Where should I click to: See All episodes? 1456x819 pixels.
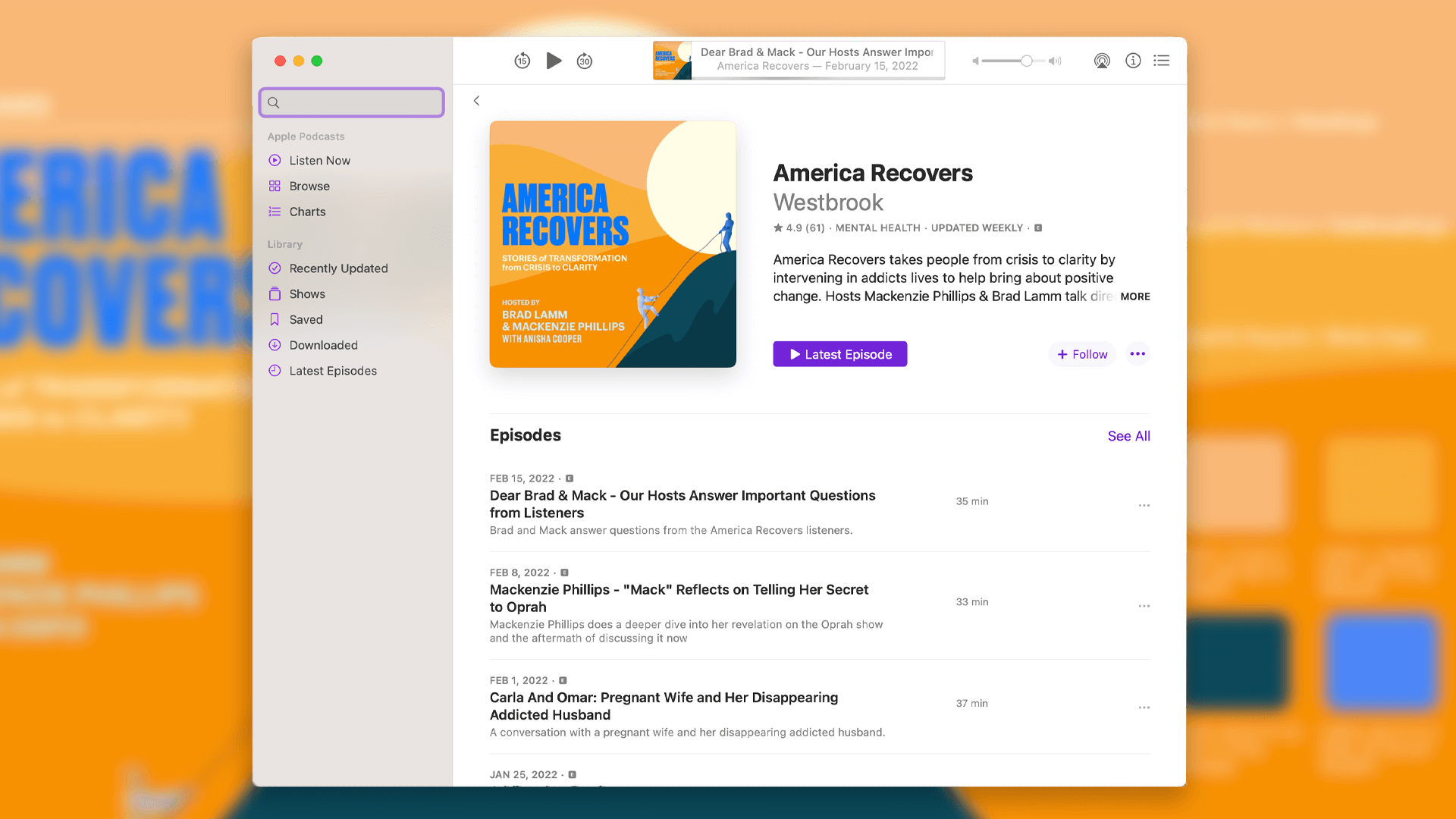coord(1128,436)
